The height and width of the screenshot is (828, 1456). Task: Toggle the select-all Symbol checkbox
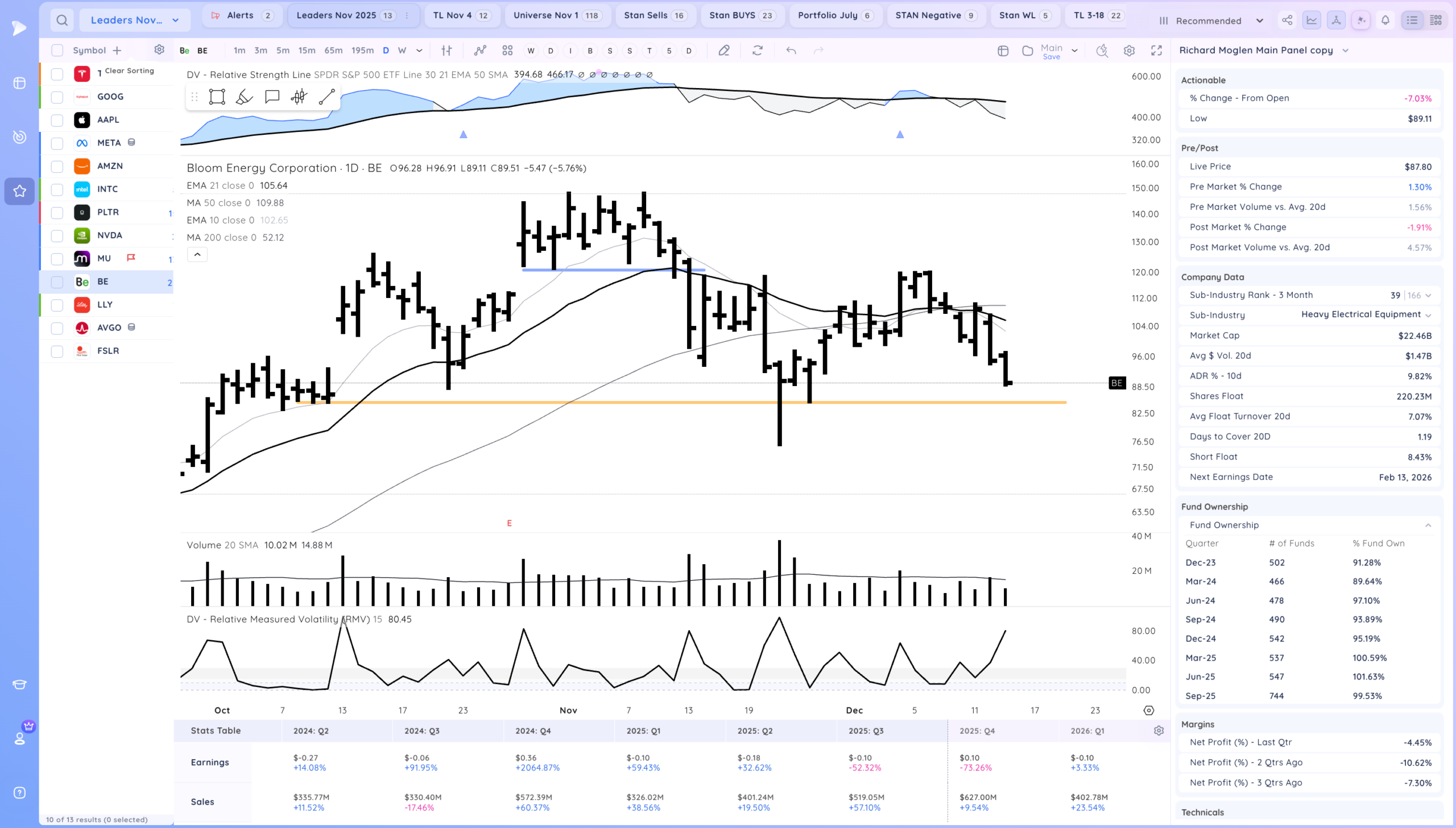tap(57, 51)
